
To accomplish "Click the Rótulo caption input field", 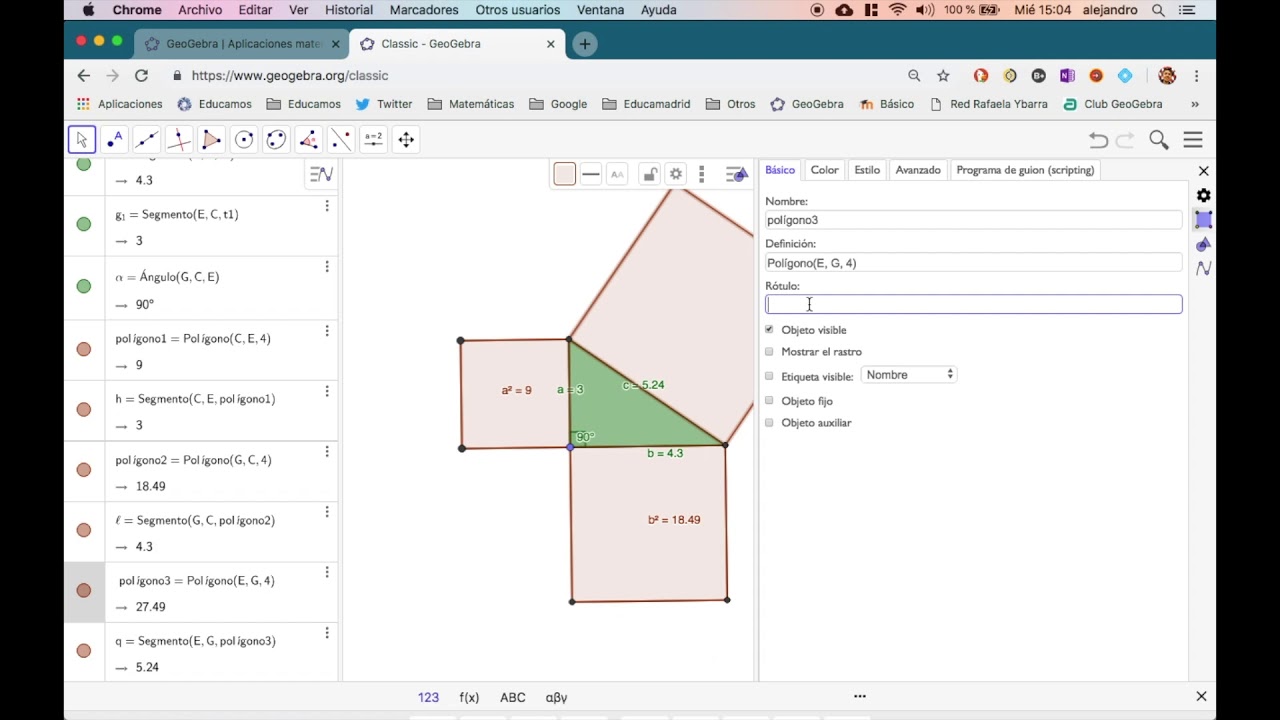I will click(x=974, y=304).
